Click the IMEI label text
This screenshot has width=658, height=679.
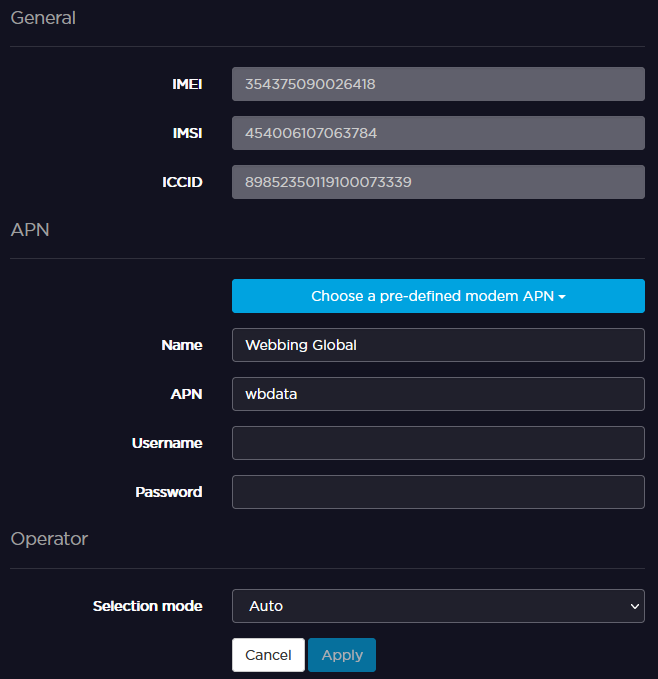coord(187,84)
